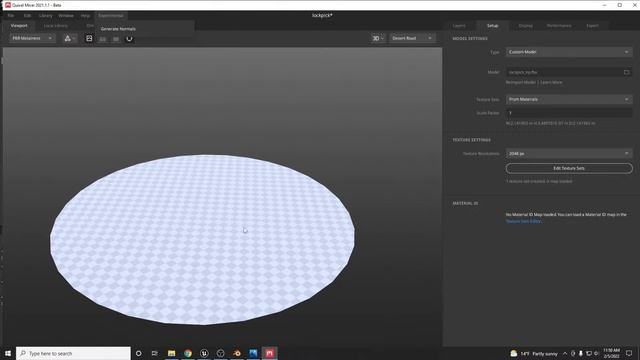Image resolution: width=640 pixels, height=360 pixels.
Task: Click the microphone icon in system tray
Action: click(580, 353)
